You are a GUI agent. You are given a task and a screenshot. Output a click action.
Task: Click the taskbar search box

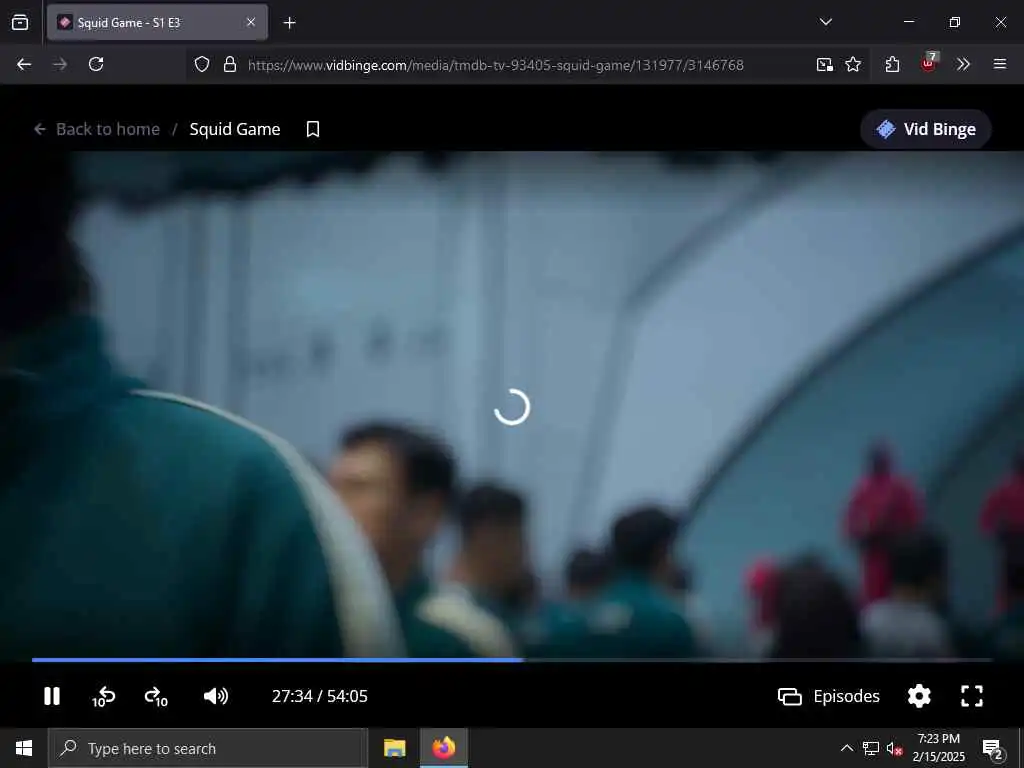[208, 748]
